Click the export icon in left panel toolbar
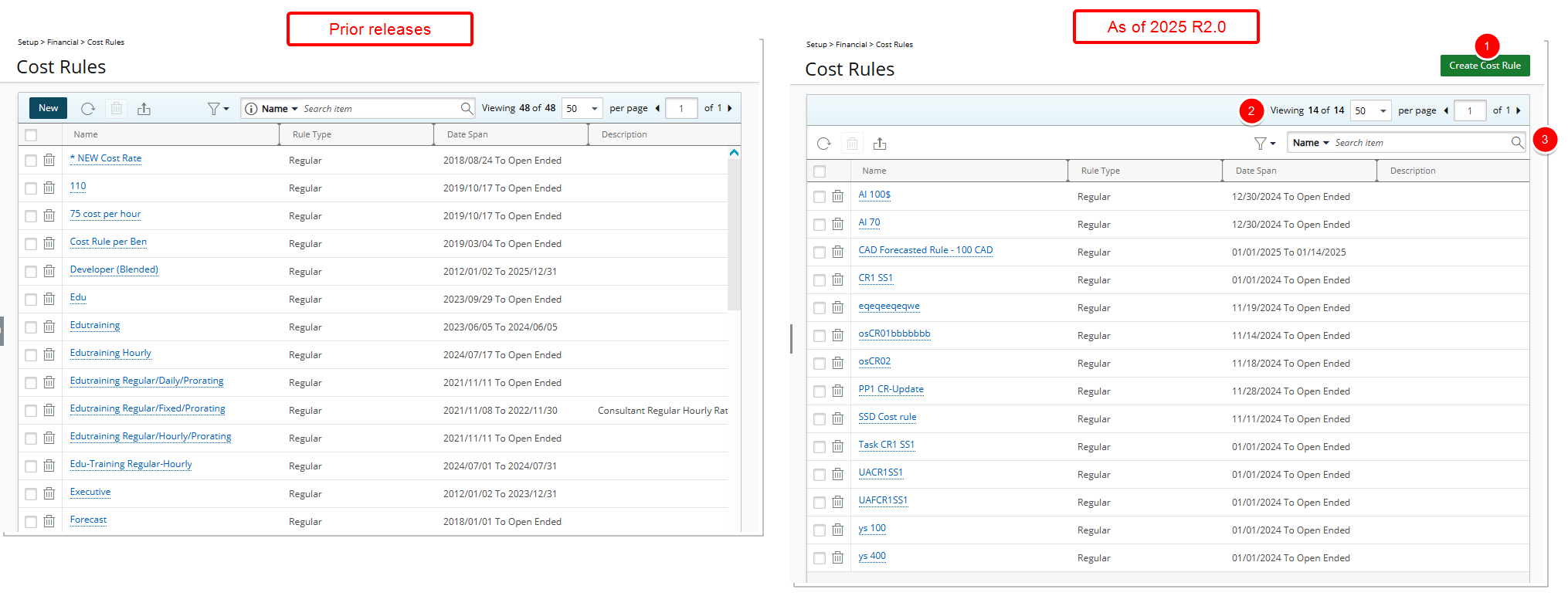Viewport: 1568px width, 596px height. pos(144,109)
